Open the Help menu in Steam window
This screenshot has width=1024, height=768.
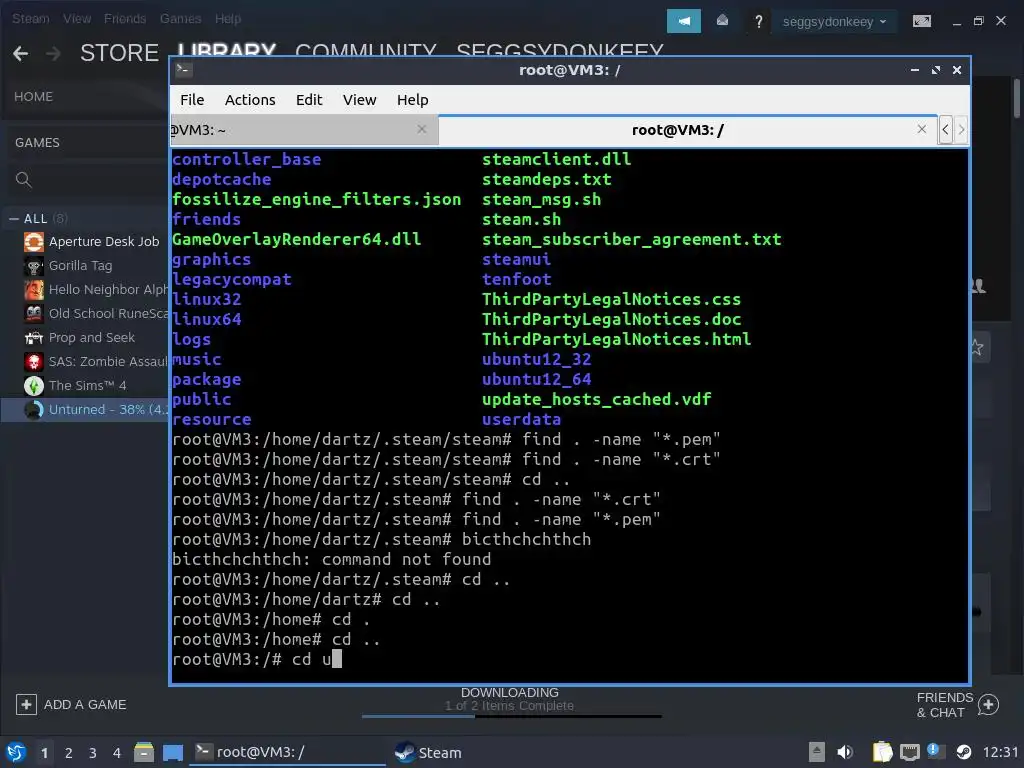coord(228,18)
